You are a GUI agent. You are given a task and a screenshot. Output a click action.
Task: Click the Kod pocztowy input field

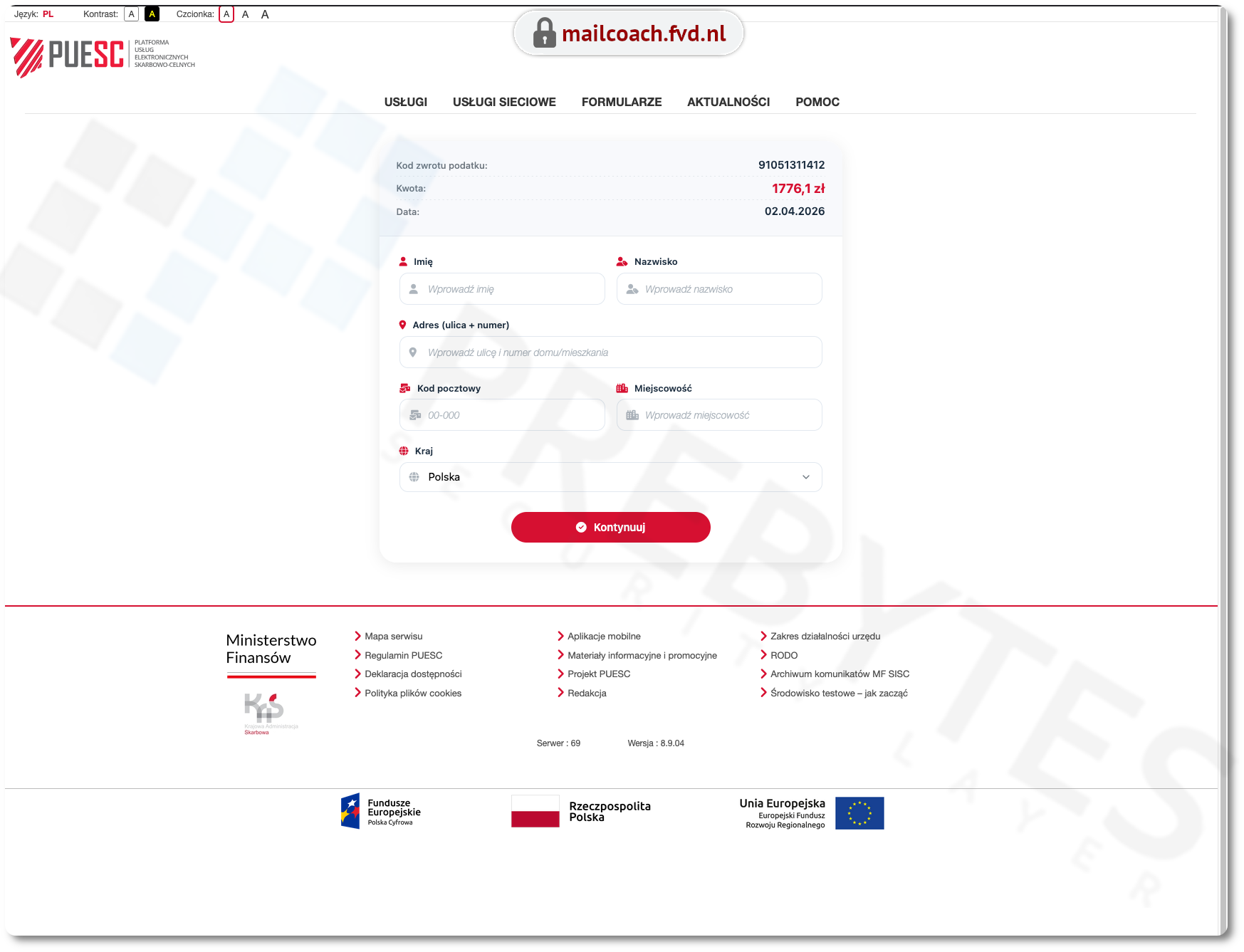click(502, 415)
